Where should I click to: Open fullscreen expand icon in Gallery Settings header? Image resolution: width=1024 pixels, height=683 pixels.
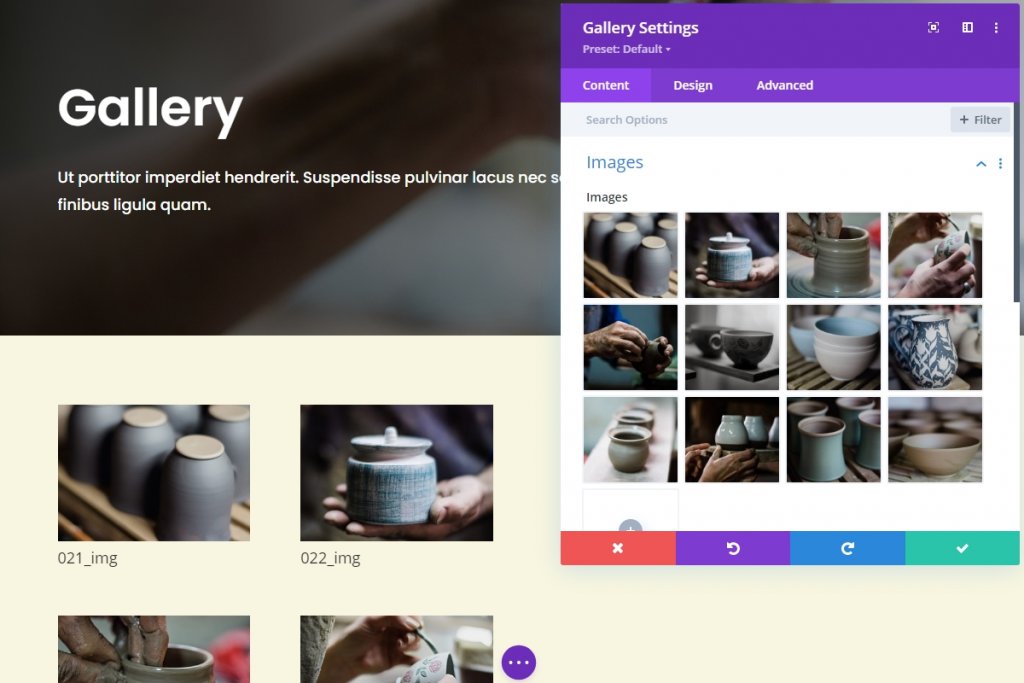pos(933,27)
